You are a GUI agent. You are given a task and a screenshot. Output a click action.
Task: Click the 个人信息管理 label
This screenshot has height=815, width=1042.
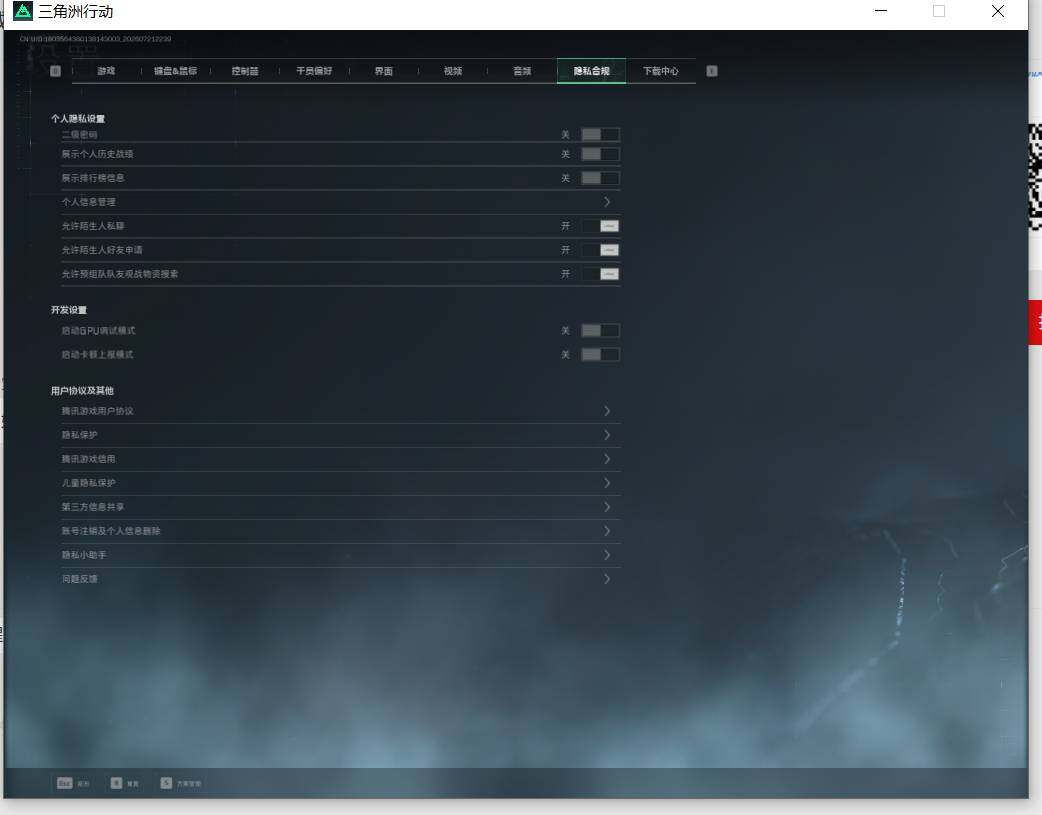pyautogui.click(x=88, y=202)
